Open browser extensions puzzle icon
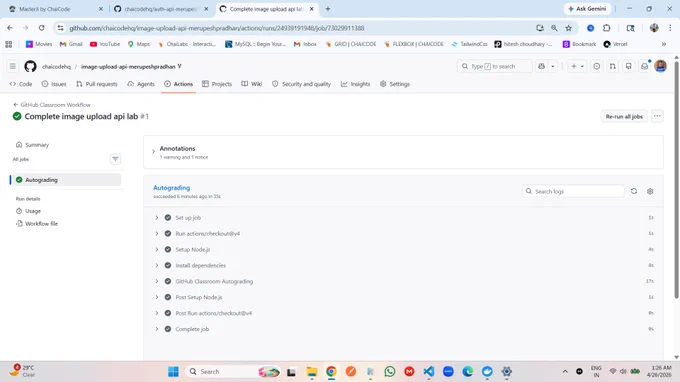680x382 pixels. click(x=607, y=28)
